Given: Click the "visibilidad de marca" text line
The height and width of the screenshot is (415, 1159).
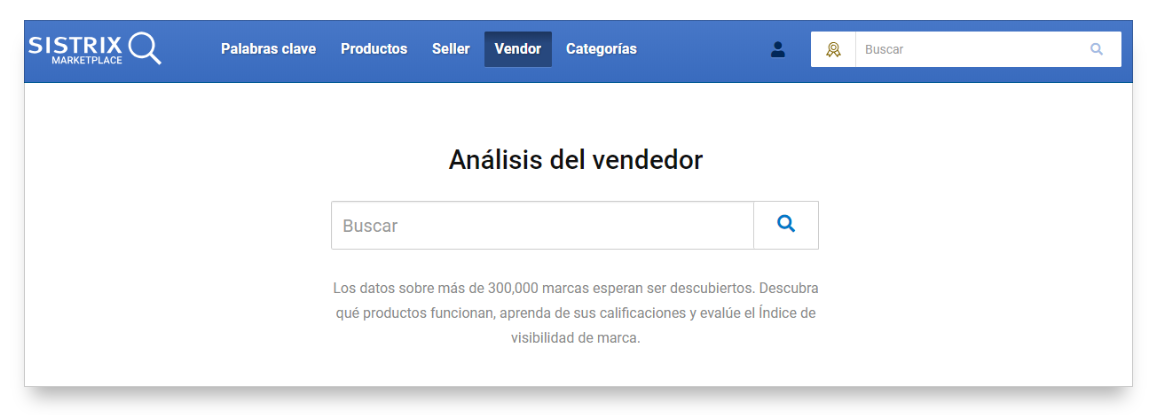Looking at the screenshot, I should tap(575, 338).
